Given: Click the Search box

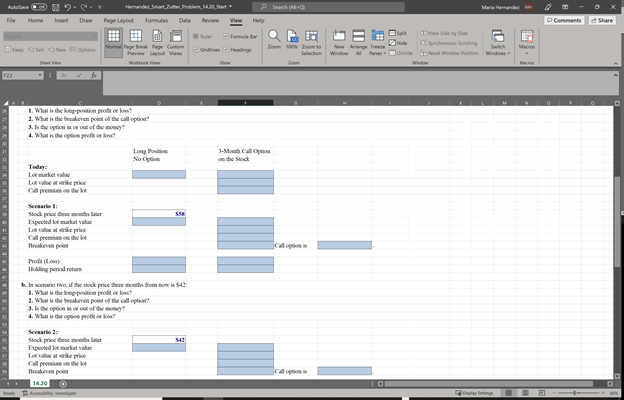Looking at the screenshot, I should [328, 7].
